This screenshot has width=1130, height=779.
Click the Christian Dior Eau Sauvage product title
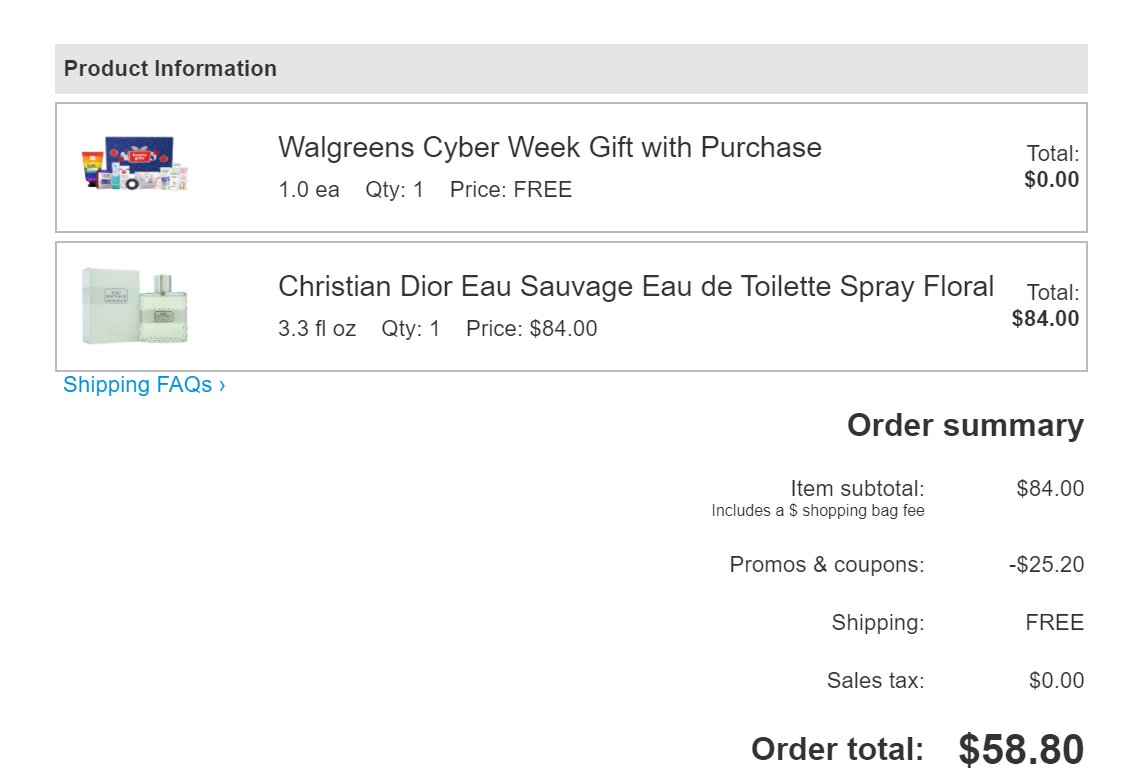(x=635, y=287)
